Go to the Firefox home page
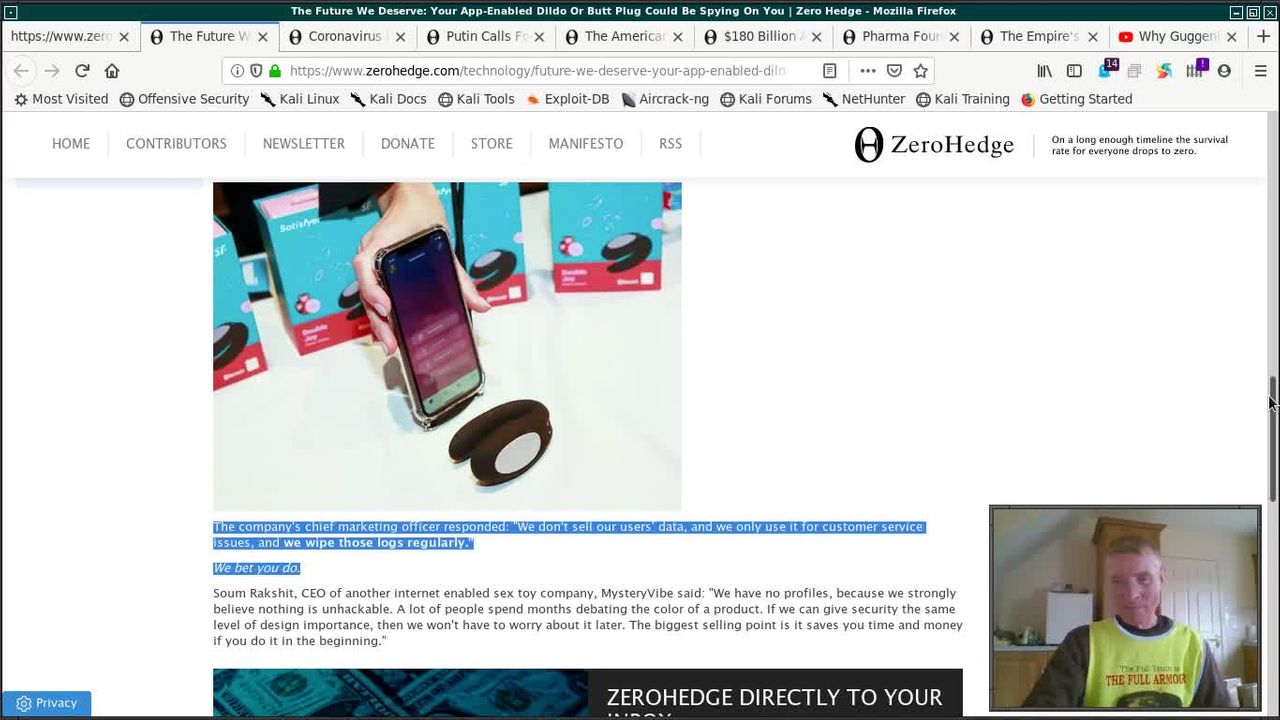1280x720 pixels. (112, 71)
